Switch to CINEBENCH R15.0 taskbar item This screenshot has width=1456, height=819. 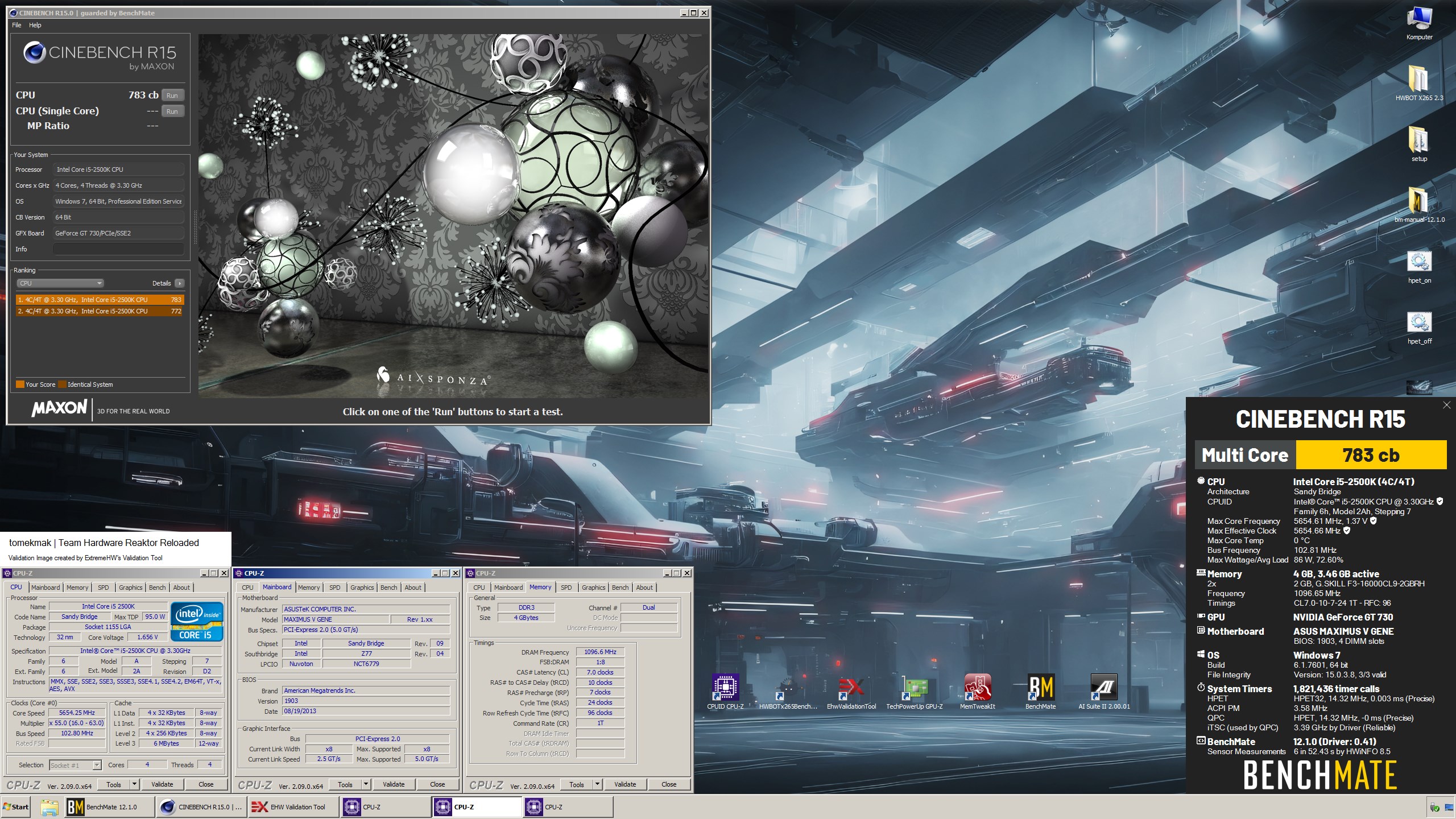click(x=201, y=806)
